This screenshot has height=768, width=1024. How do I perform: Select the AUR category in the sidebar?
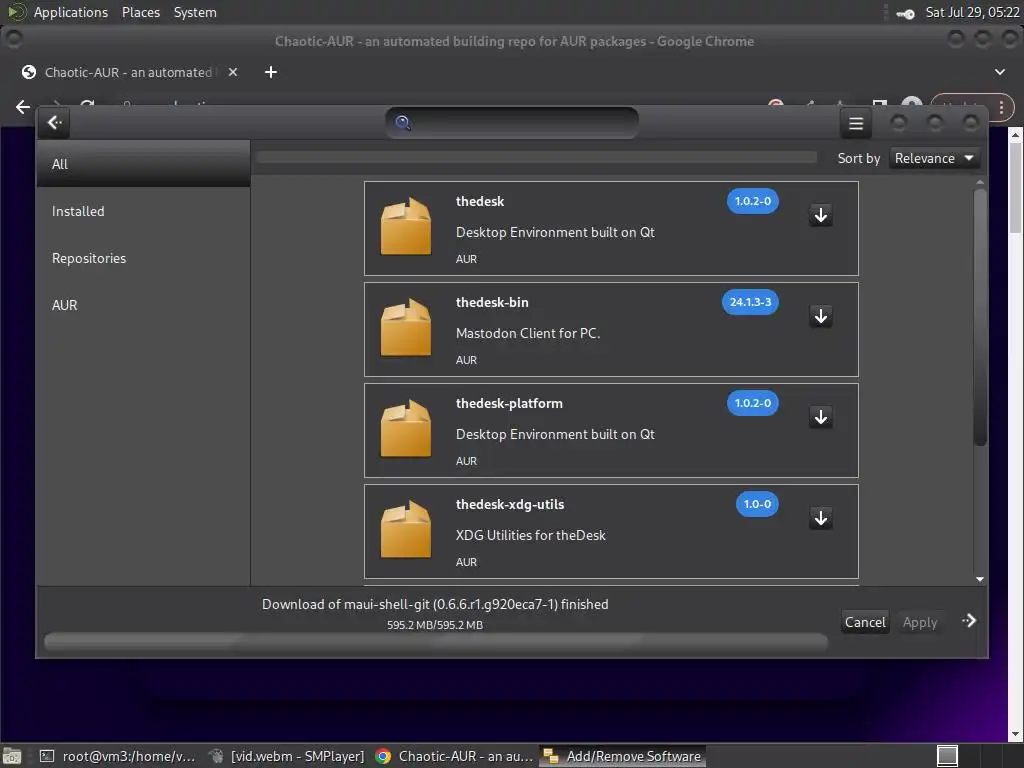[143, 305]
